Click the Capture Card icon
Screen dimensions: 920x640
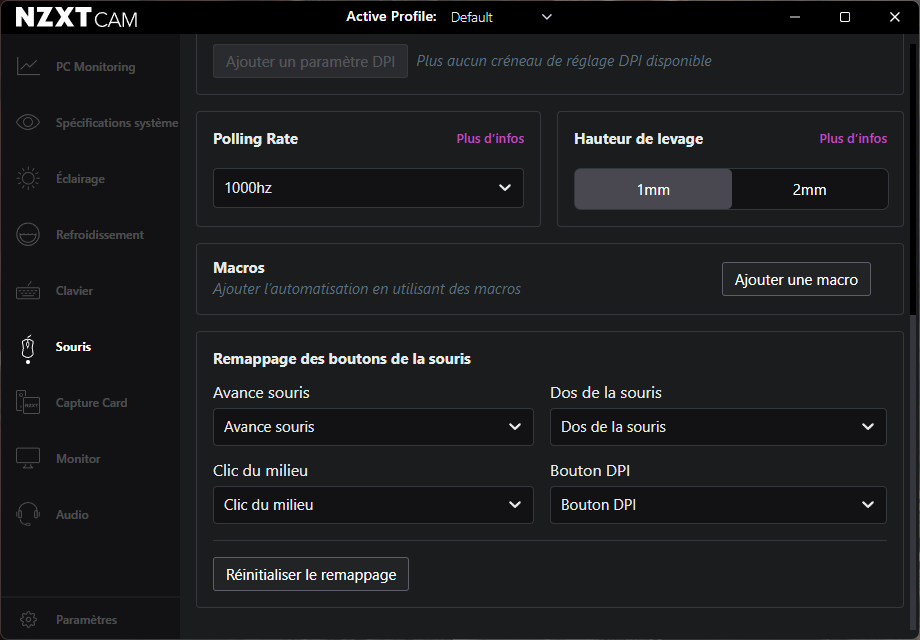click(28, 403)
